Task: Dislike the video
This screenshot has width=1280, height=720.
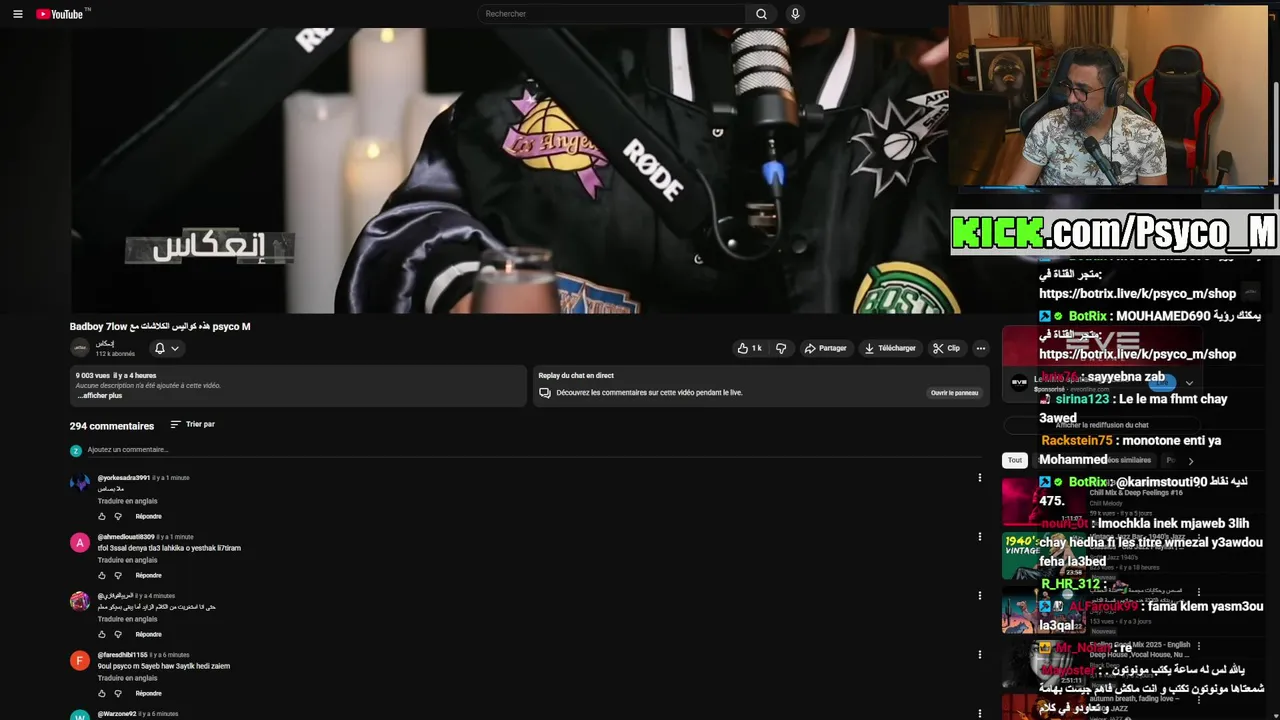Action: 781,348
